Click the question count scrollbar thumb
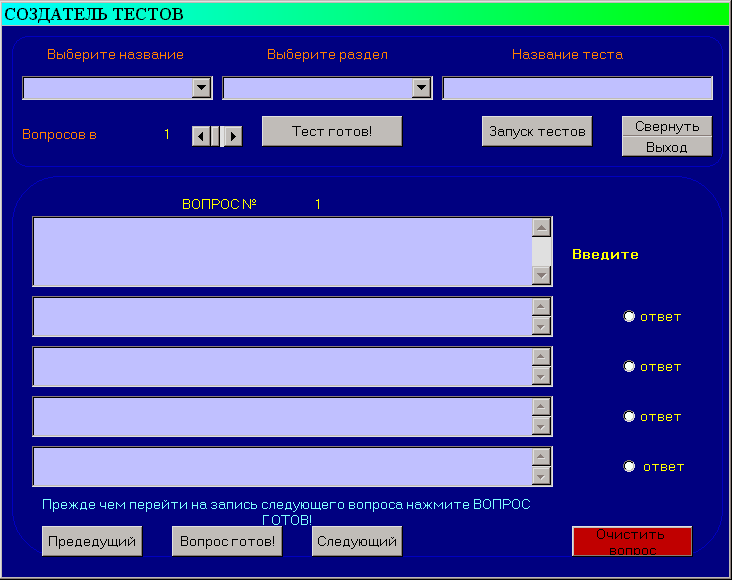The image size is (732, 580). pos(217,136)
